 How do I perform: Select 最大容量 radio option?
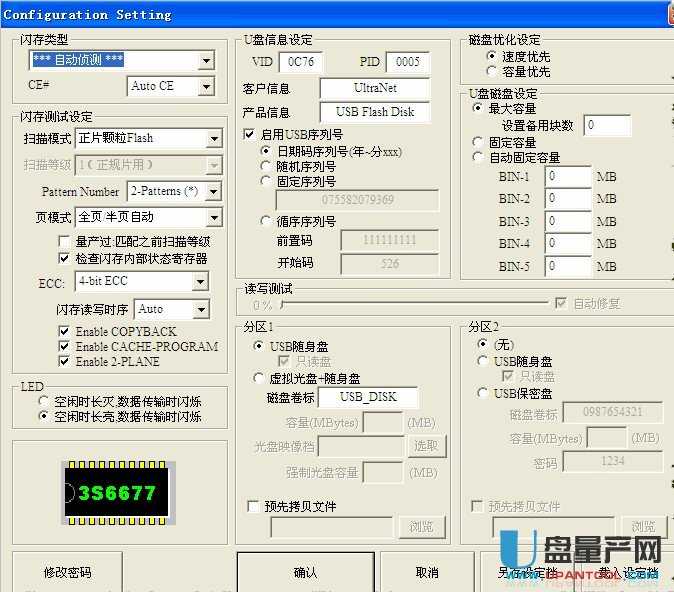click(x=477, y=108)
